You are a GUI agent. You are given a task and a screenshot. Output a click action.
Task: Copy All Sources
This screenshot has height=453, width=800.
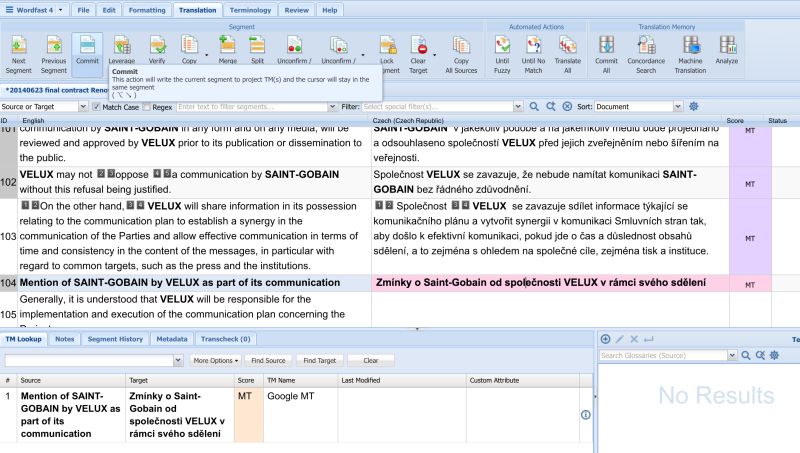(461, 55)
